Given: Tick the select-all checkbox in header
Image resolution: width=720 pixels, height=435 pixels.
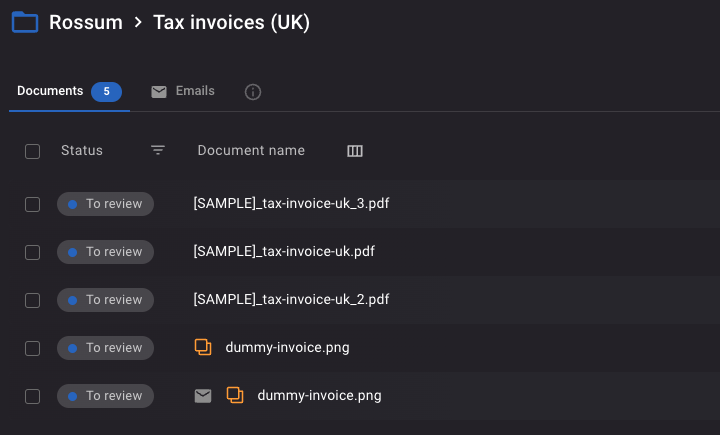Looking at the screenshot, I should (x=33, y=151).
